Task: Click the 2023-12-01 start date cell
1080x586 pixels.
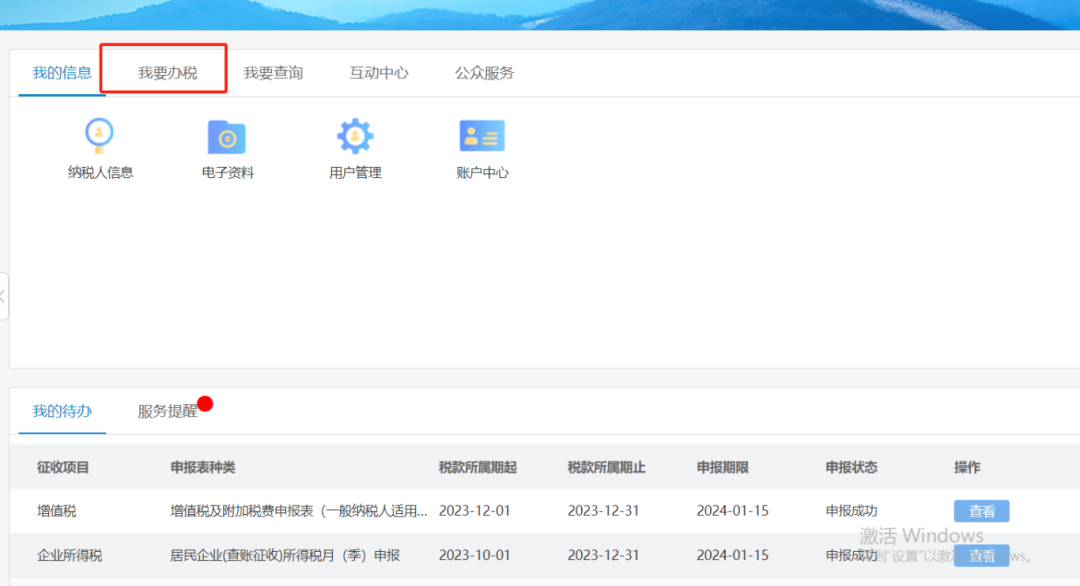Action: 475,511
